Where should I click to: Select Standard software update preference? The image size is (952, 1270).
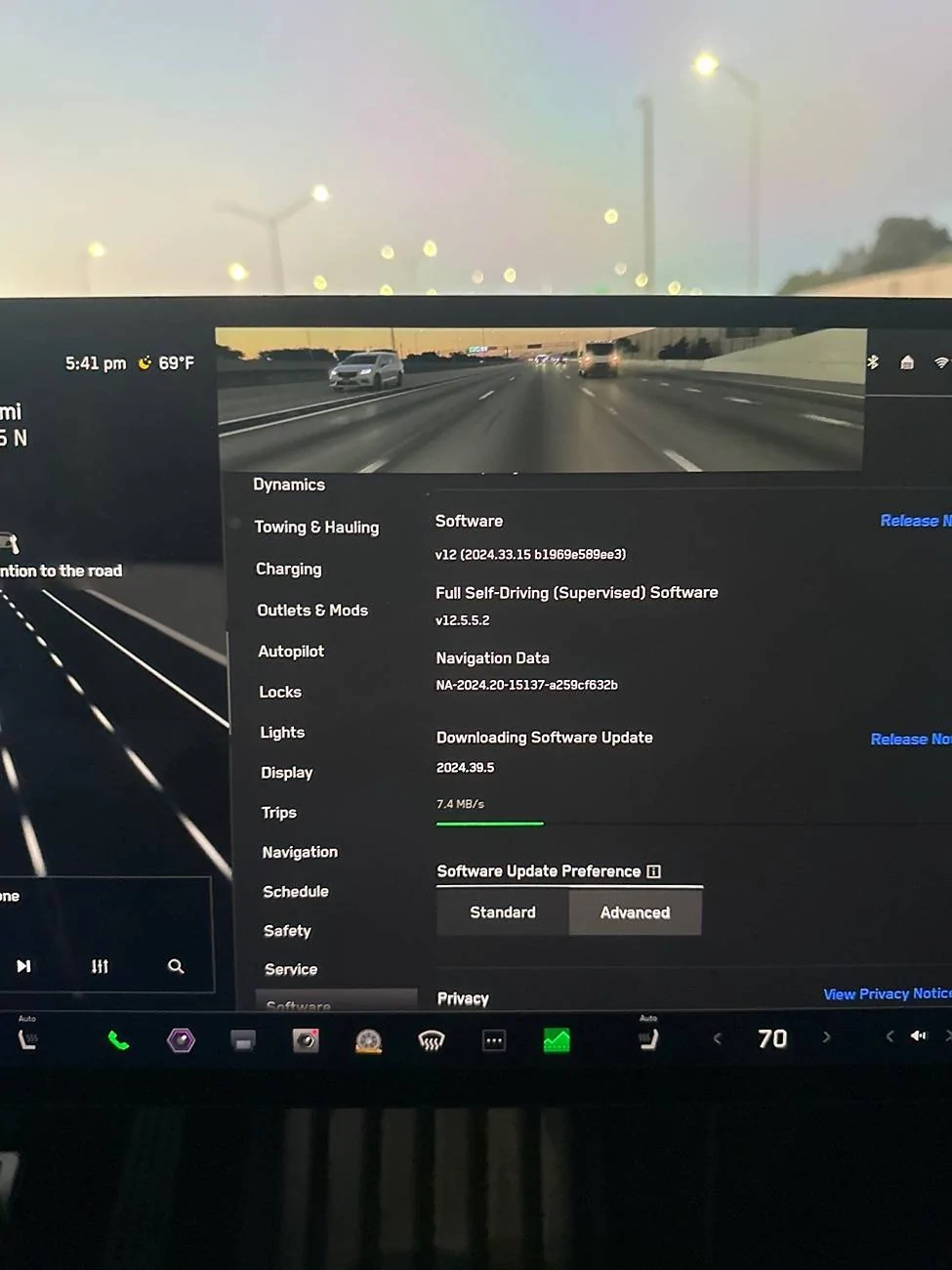pyautogui.click(x=503, y=912)
